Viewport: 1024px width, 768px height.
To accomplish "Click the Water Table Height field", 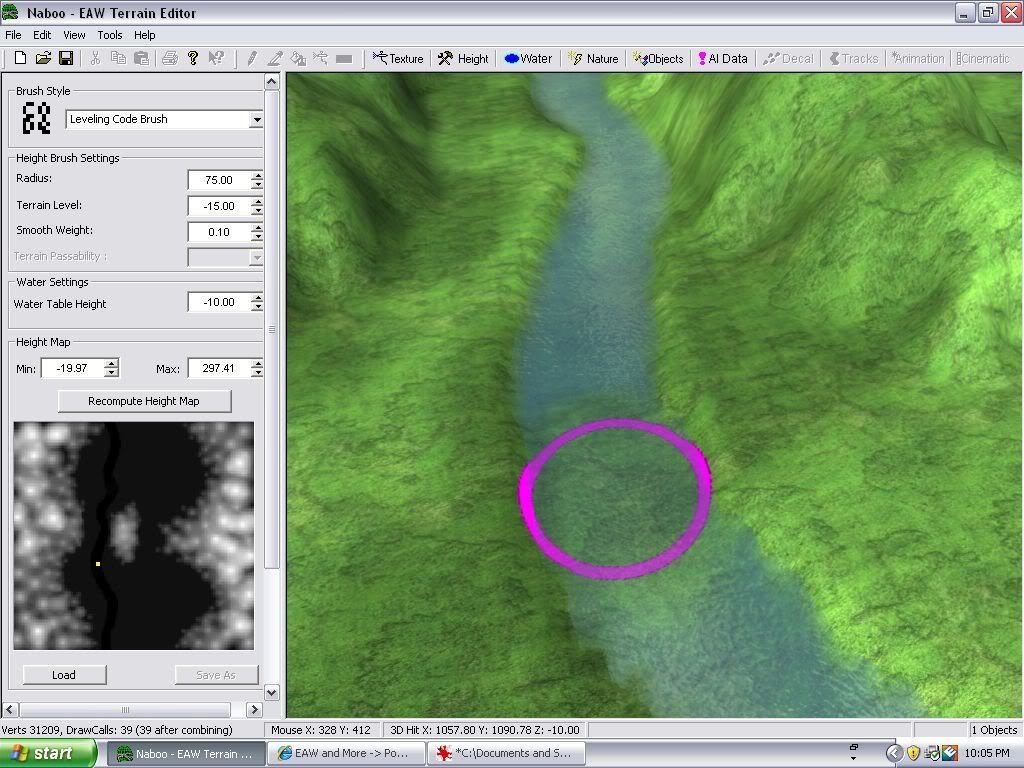I will click(219, 302).
